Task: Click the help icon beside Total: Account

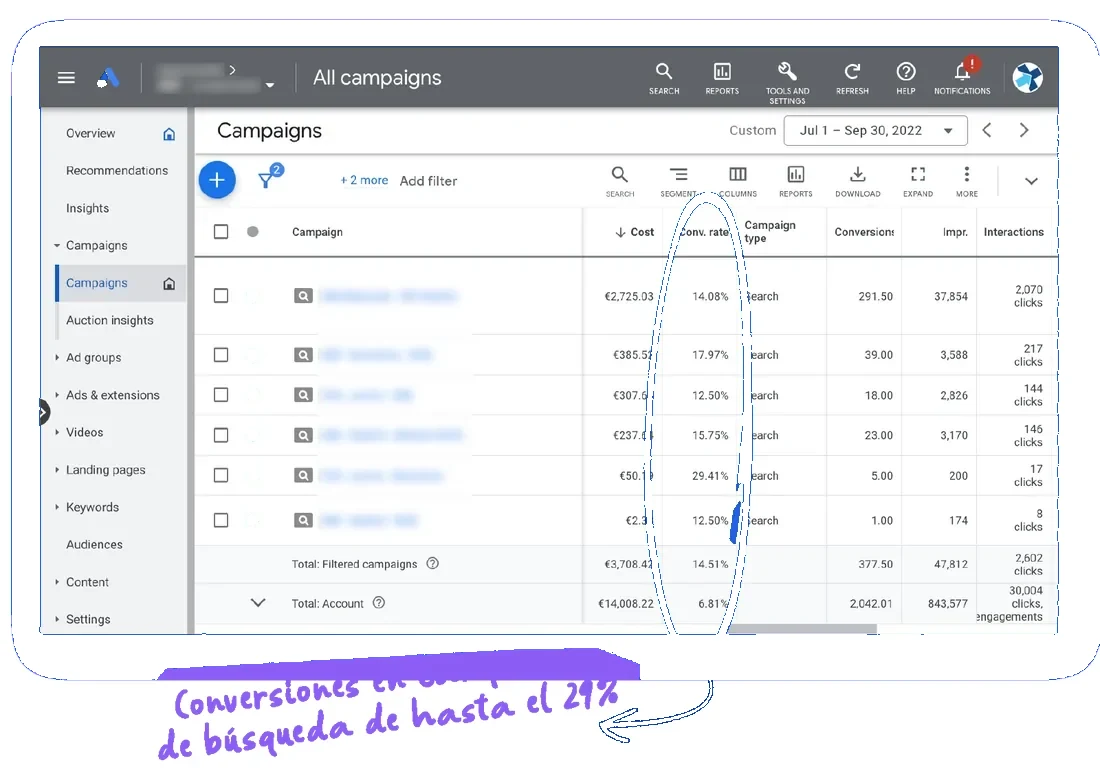Action: point(379,602)
